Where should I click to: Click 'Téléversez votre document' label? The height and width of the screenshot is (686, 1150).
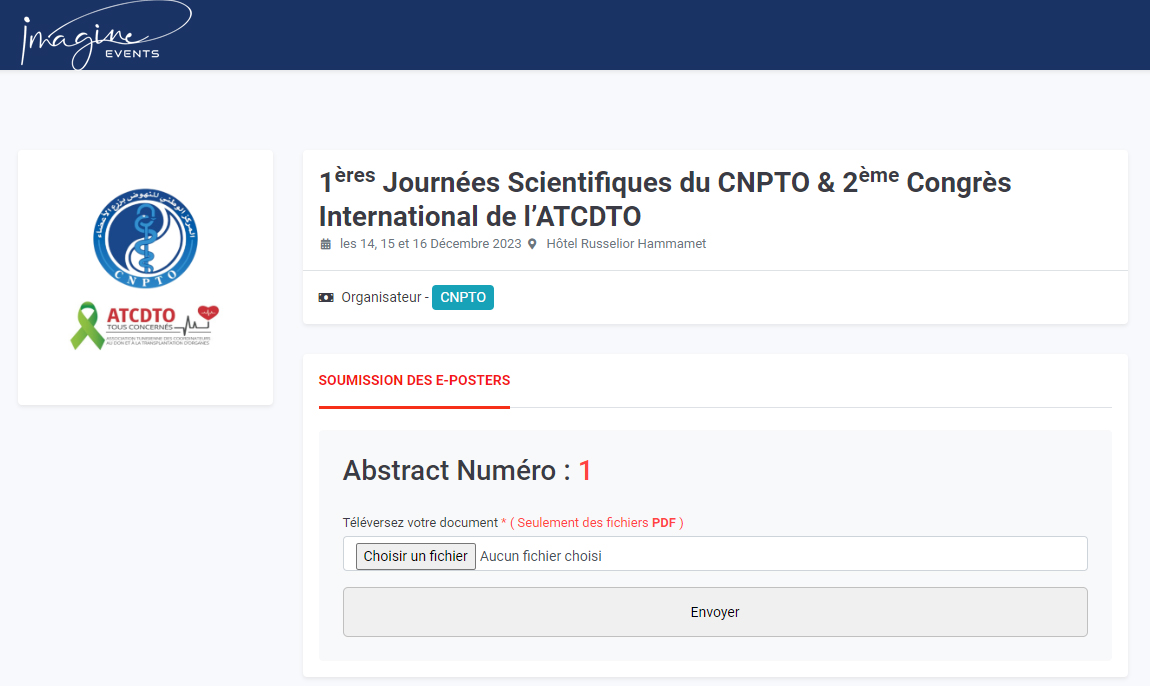point(420,522)
